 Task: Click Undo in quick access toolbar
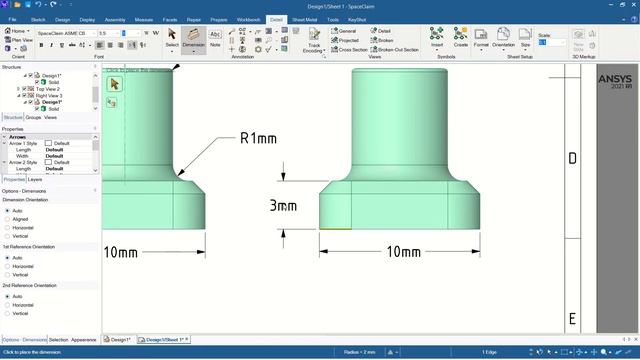click(38, 4)
